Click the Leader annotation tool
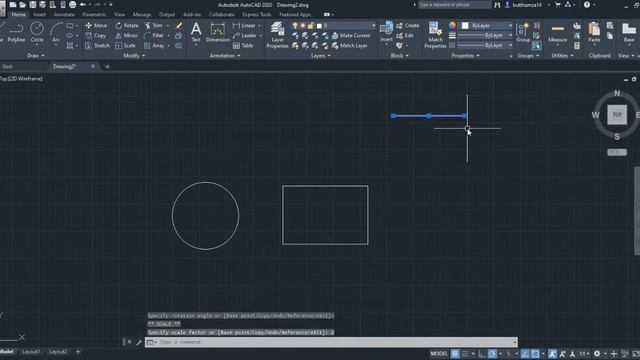Viewport: 640px width, 360px height. pyautogui.click(x=245, y=36)
